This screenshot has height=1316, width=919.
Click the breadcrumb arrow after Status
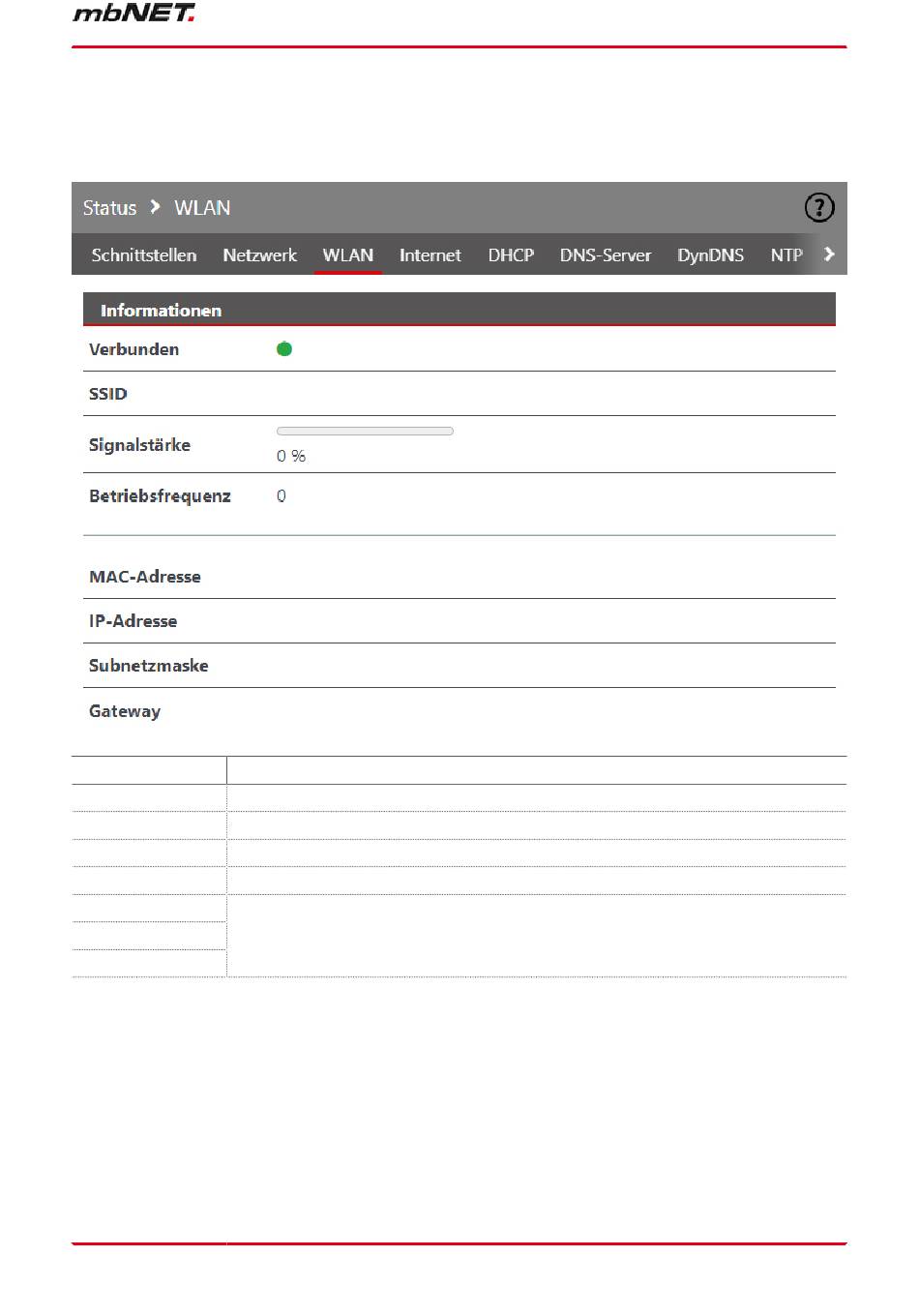tap(155, 207)
